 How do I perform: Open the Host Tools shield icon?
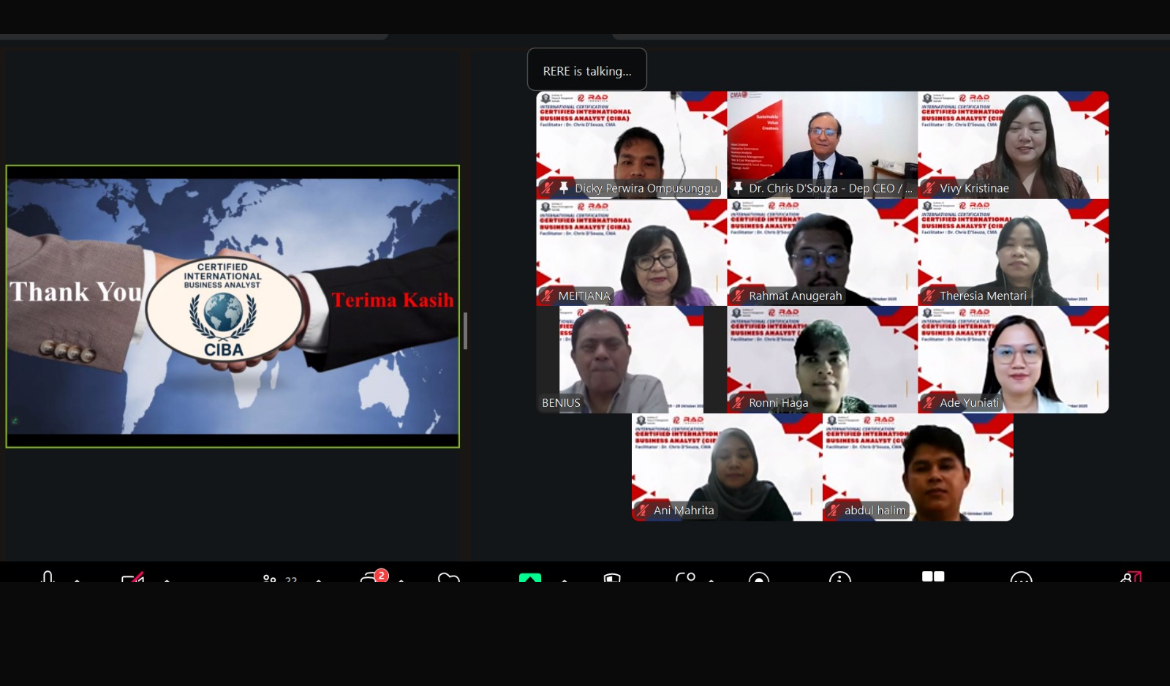click(x=612, y=578)
